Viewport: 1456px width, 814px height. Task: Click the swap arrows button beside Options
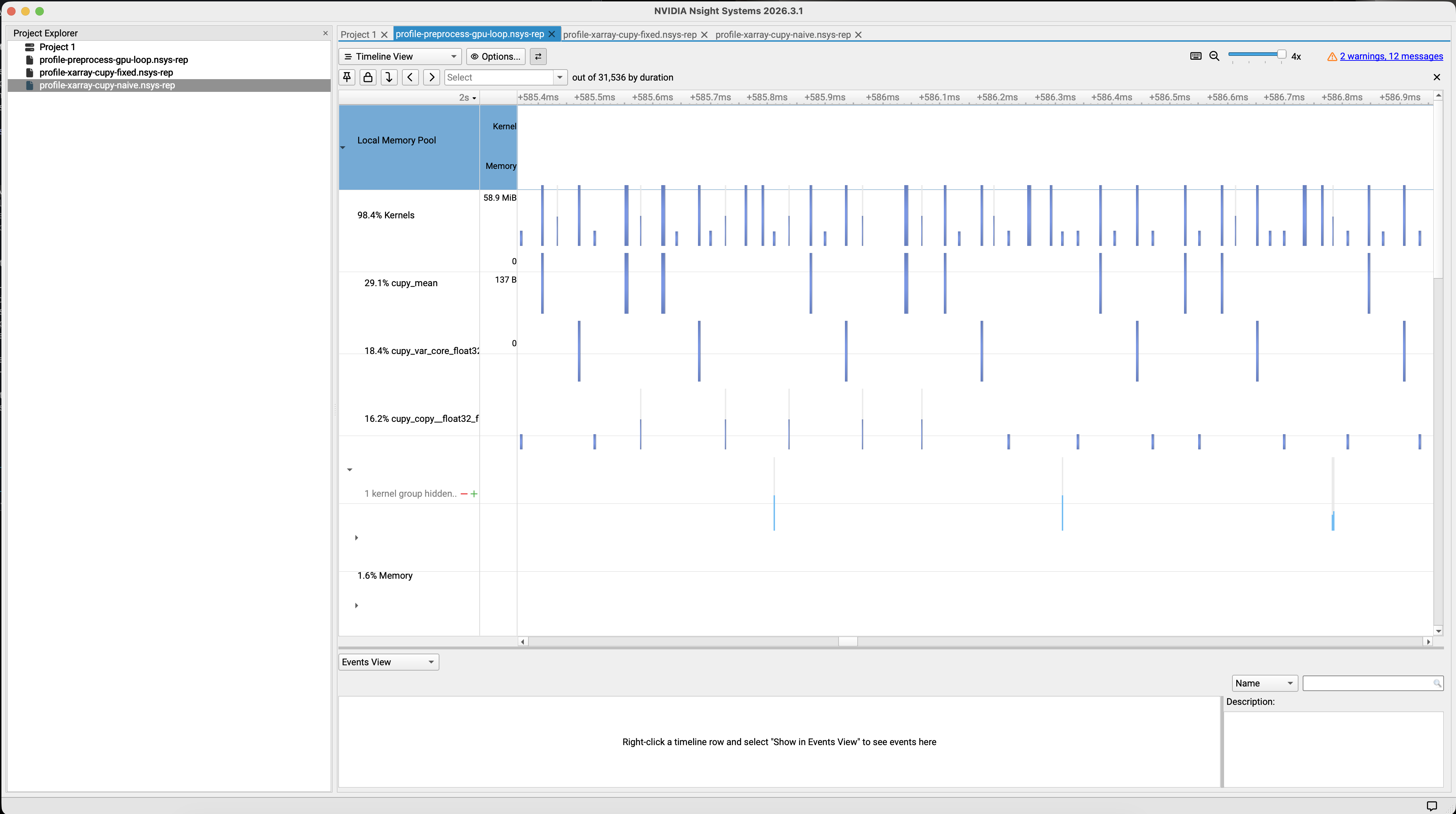538,56
